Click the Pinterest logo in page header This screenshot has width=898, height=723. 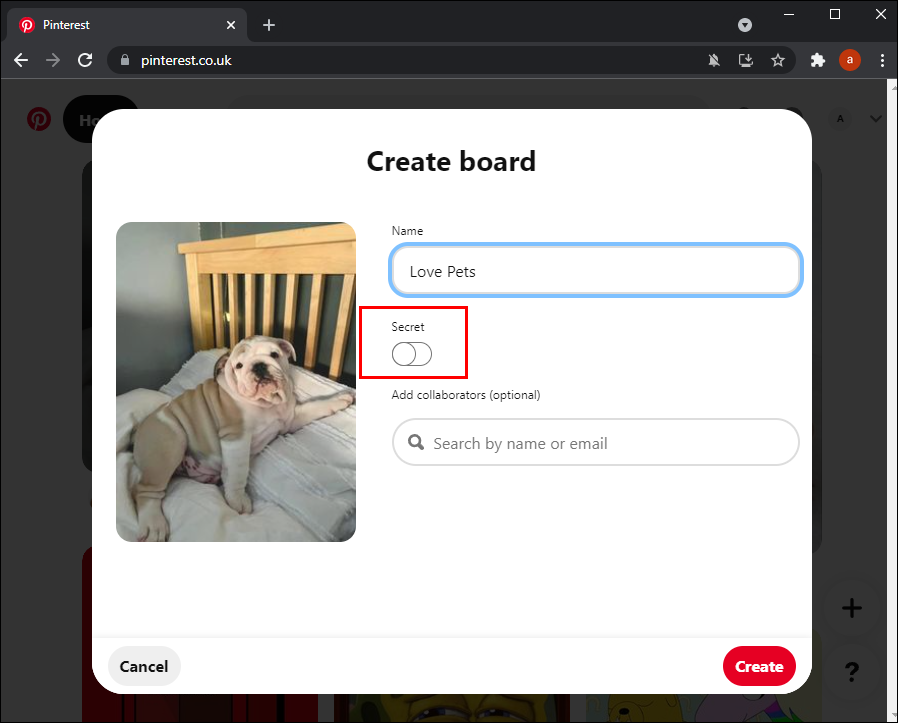39,119
